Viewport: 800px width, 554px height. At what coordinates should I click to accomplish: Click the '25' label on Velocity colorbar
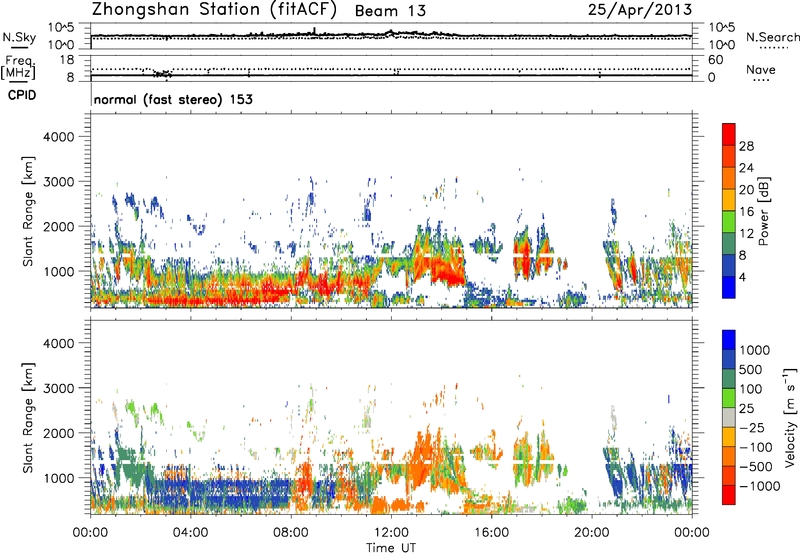[746, 409]
